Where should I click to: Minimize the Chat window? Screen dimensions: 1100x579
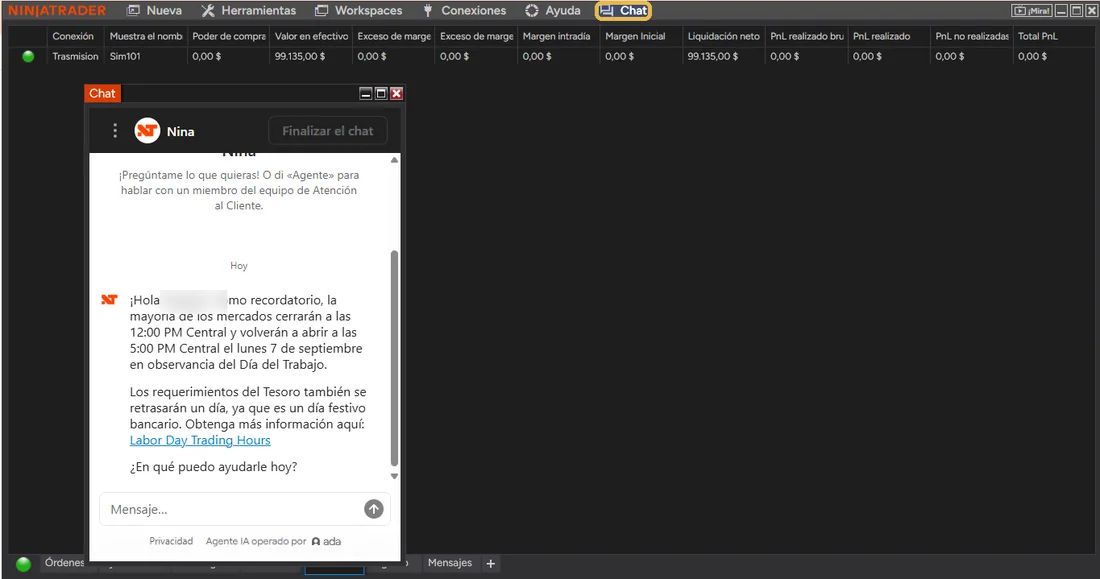point(365,93)
